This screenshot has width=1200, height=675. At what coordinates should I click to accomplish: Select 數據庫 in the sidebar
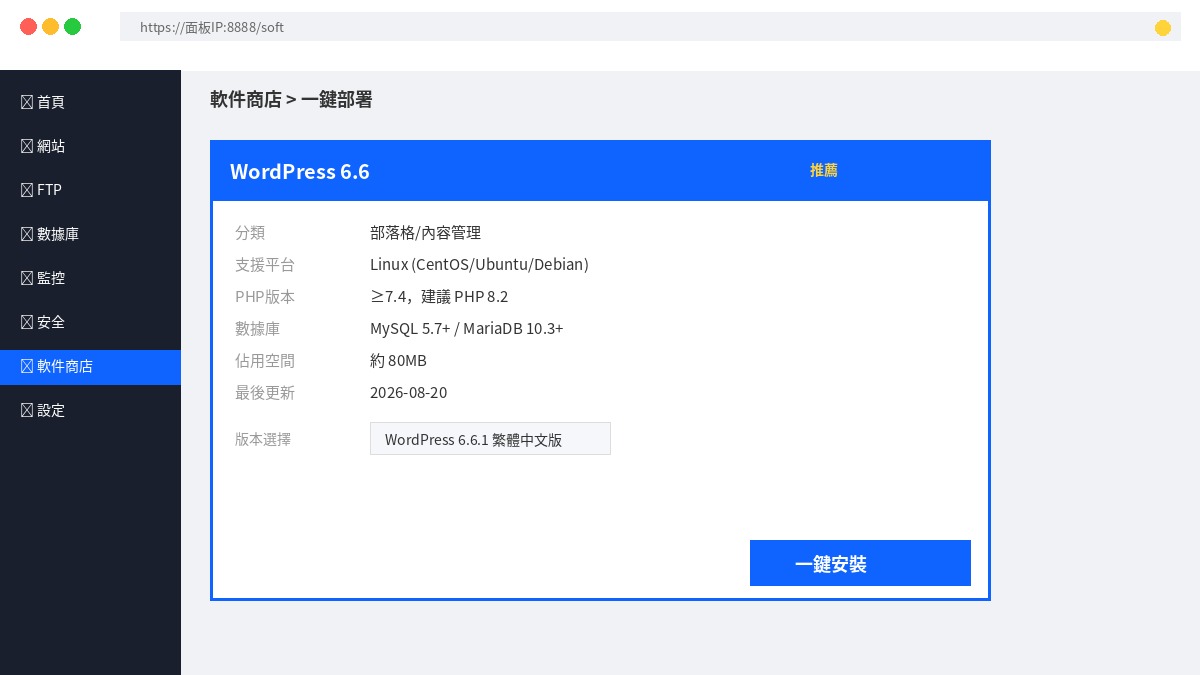[90, 234]
